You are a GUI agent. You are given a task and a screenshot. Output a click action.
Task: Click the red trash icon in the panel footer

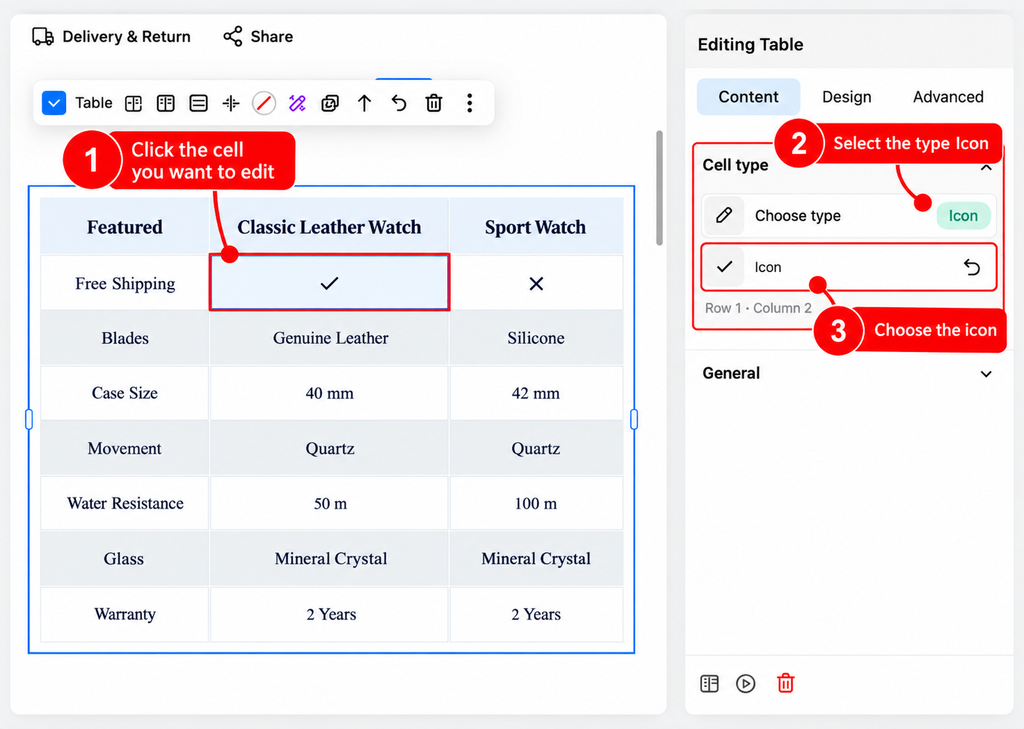click(x=786, y=683)
